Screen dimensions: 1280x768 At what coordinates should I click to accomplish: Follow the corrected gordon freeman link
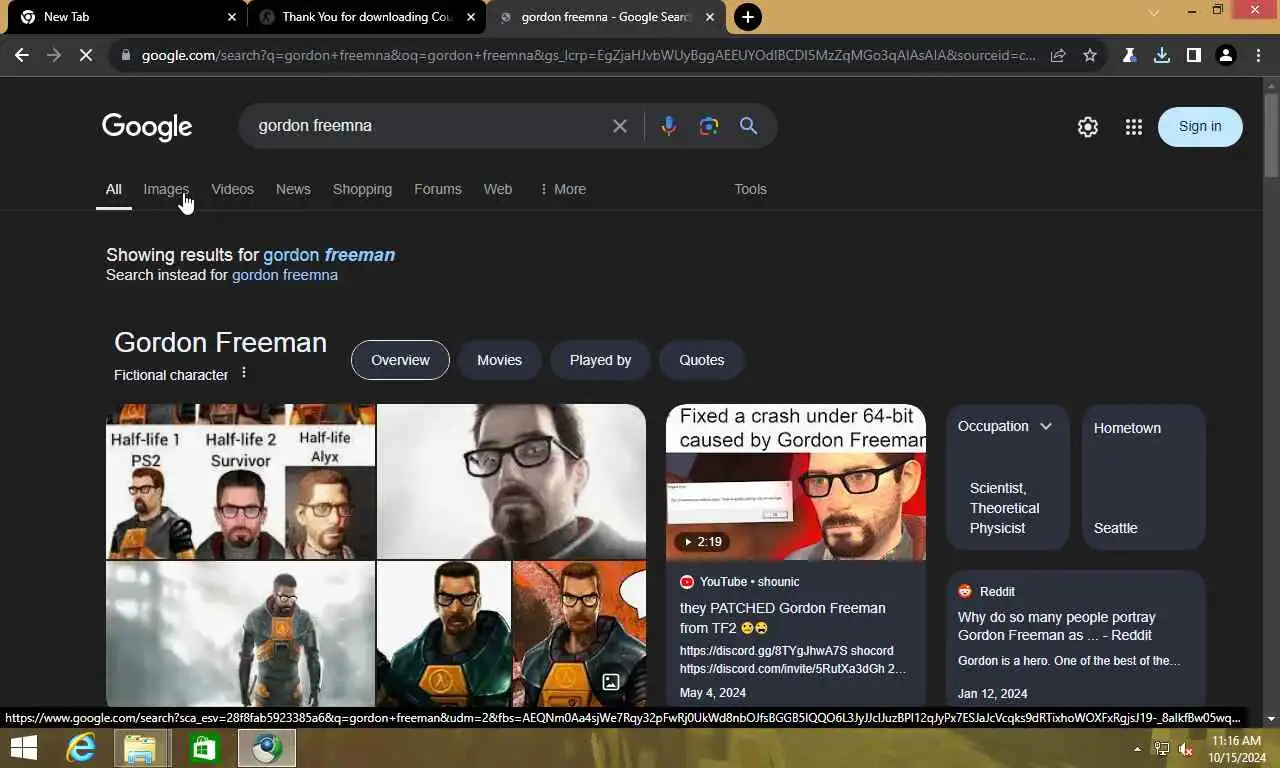[329, 255]
